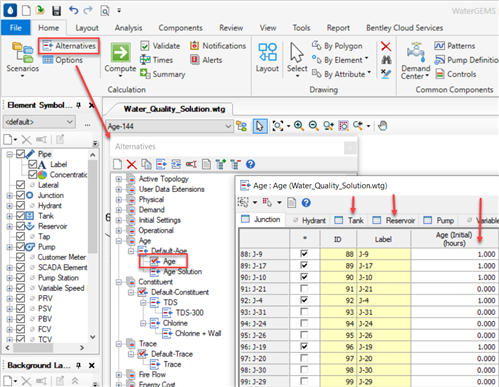
Task: Open the Reservoir tab in Age window
Action: click(x=393, y=220)
